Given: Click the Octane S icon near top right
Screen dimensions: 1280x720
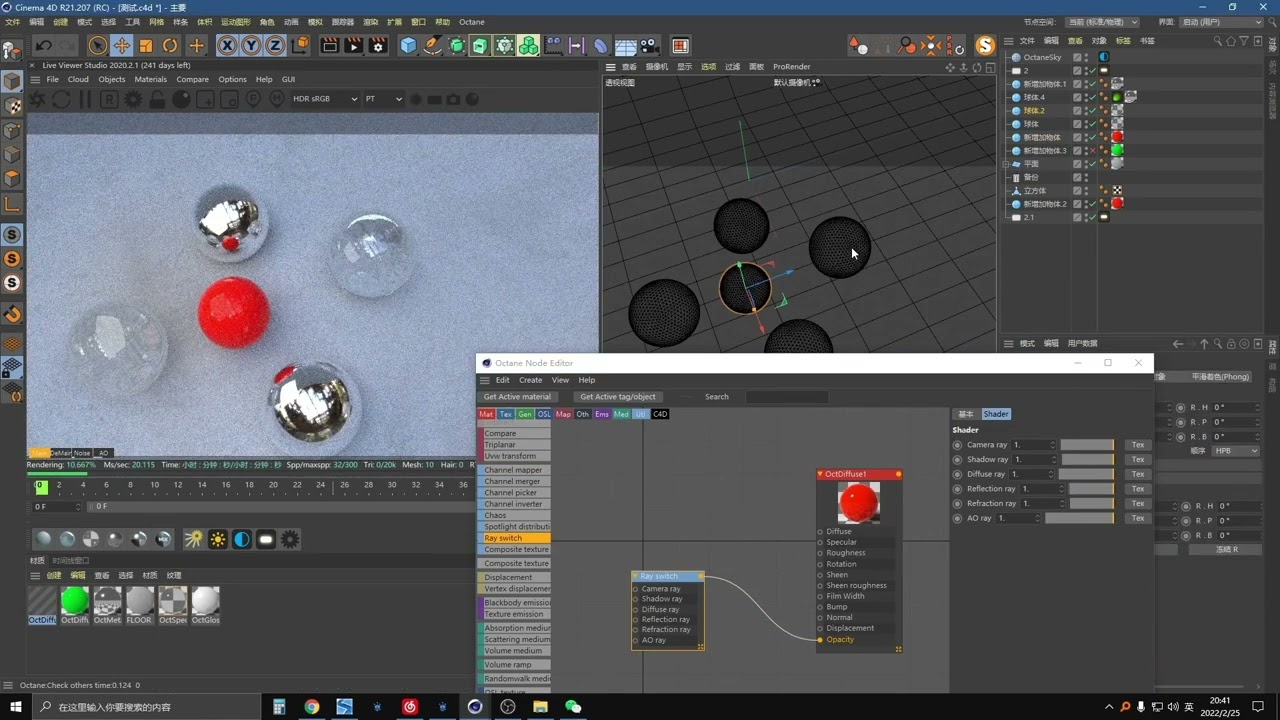Looking at the screenshot, I should [985, 46].
